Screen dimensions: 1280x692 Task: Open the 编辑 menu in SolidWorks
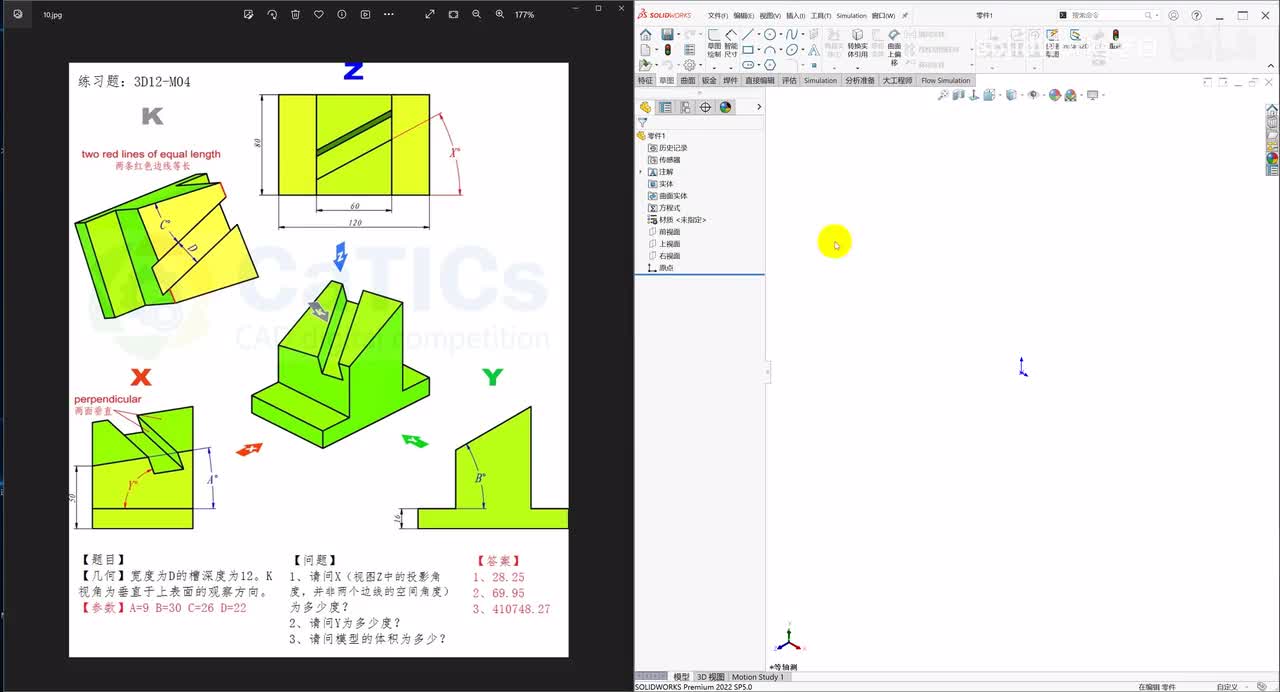(x=743, y=16)
